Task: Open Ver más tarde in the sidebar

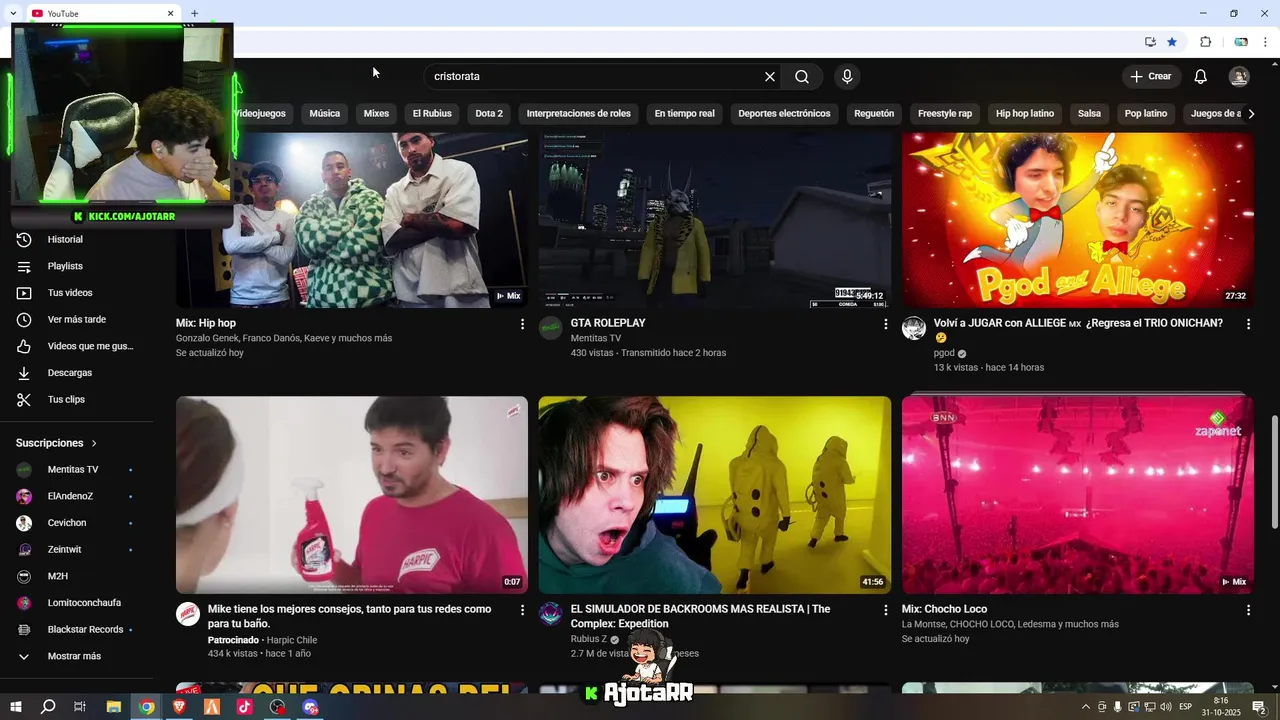Action: (77, 320)
